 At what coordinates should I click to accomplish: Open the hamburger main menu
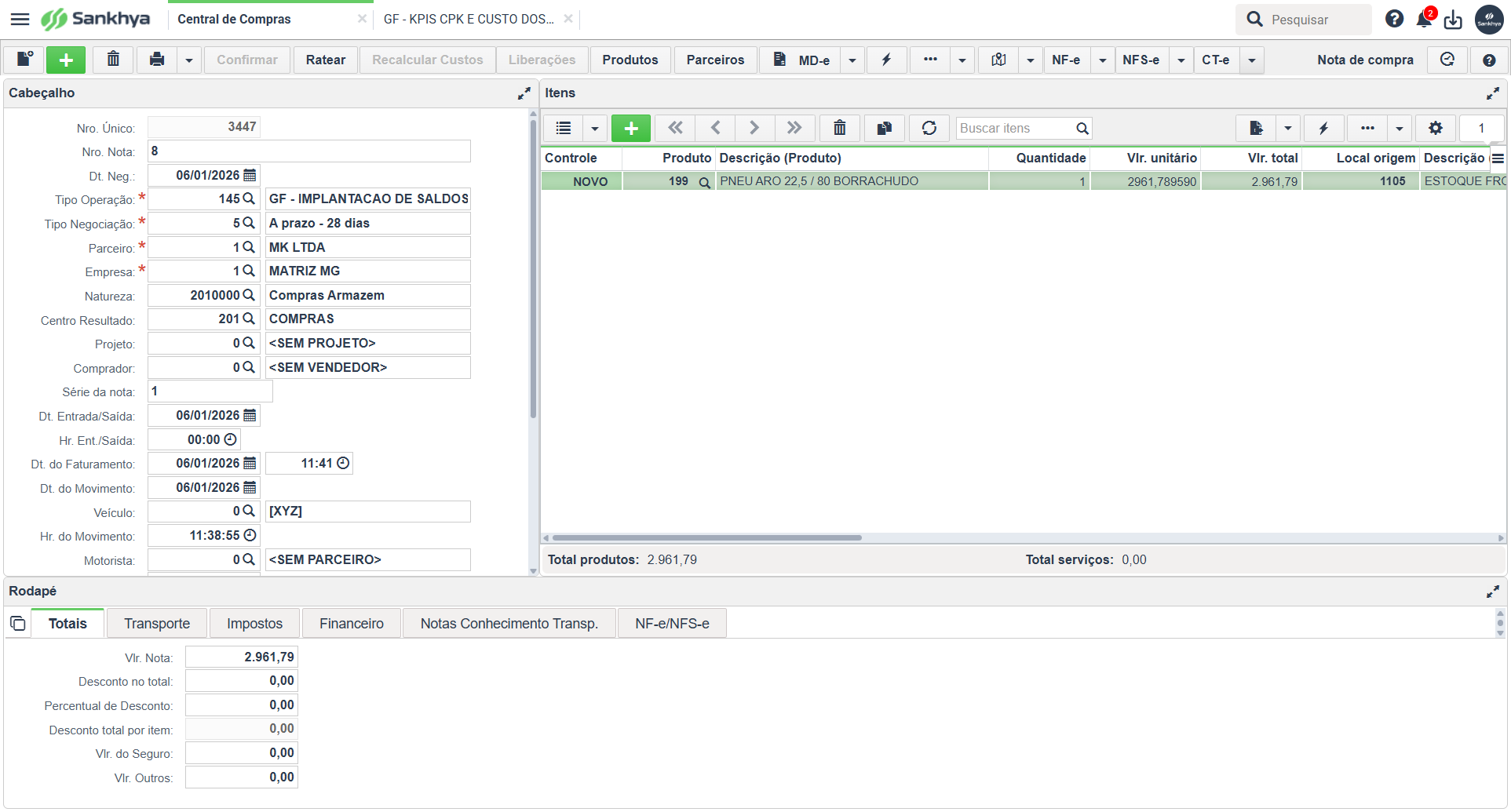20,19
